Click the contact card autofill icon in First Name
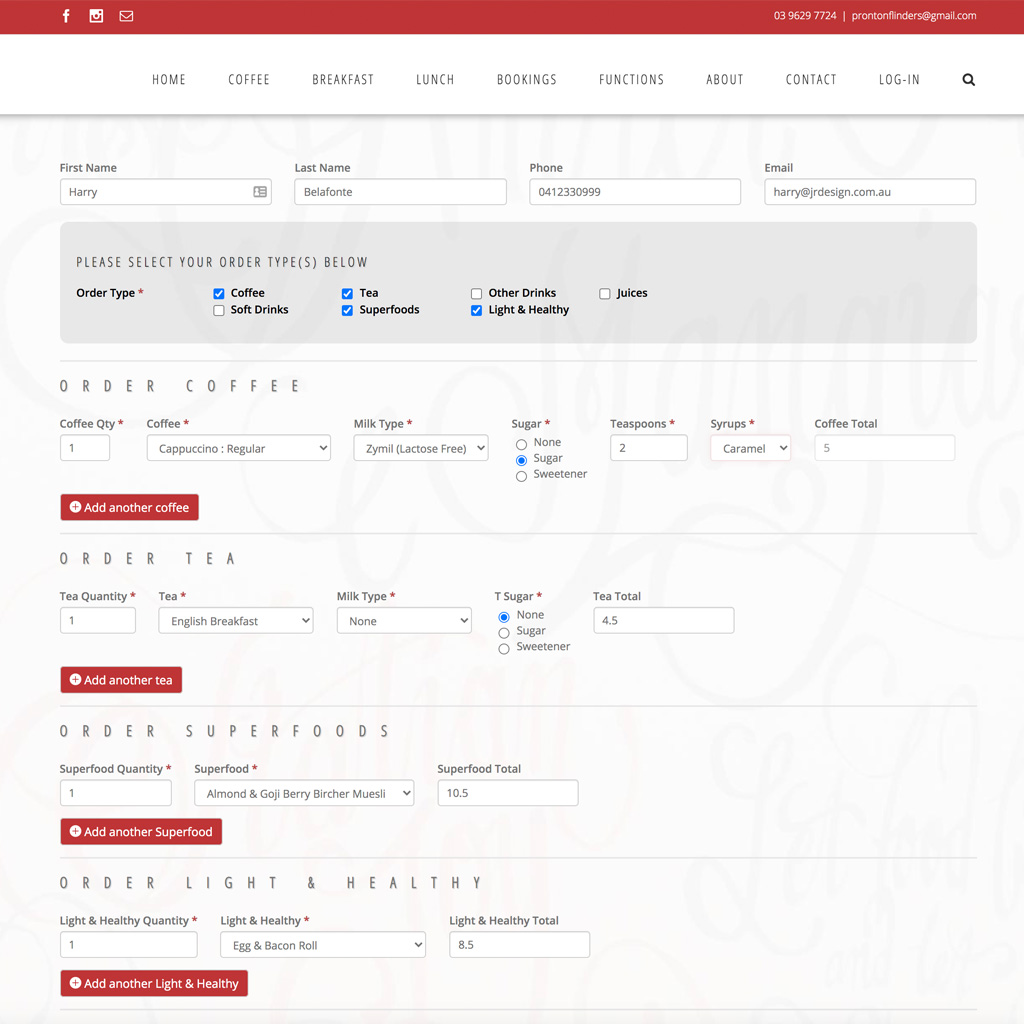 (x=260, y=192)
